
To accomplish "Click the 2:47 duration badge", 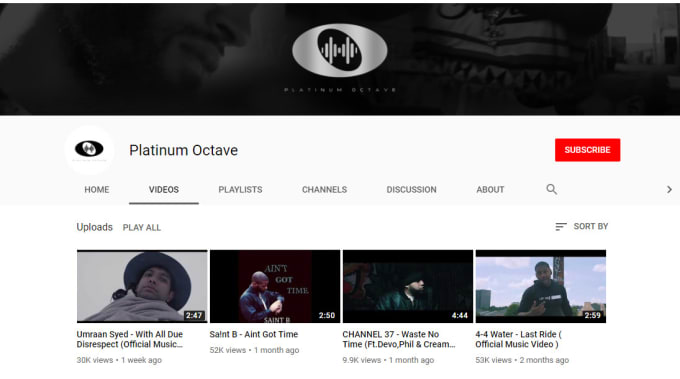I will pos(194,315).
